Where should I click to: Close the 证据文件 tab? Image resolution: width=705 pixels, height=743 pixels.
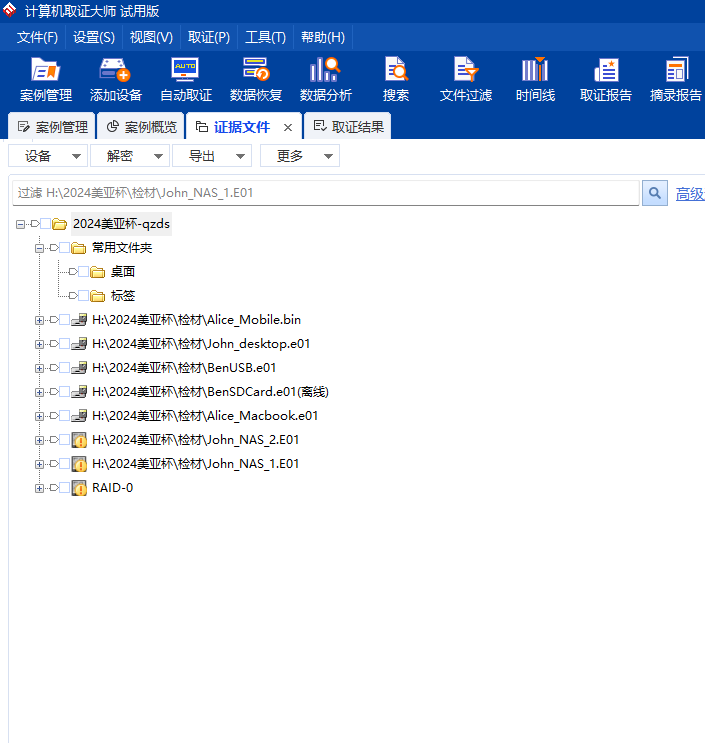click(288, 127)
